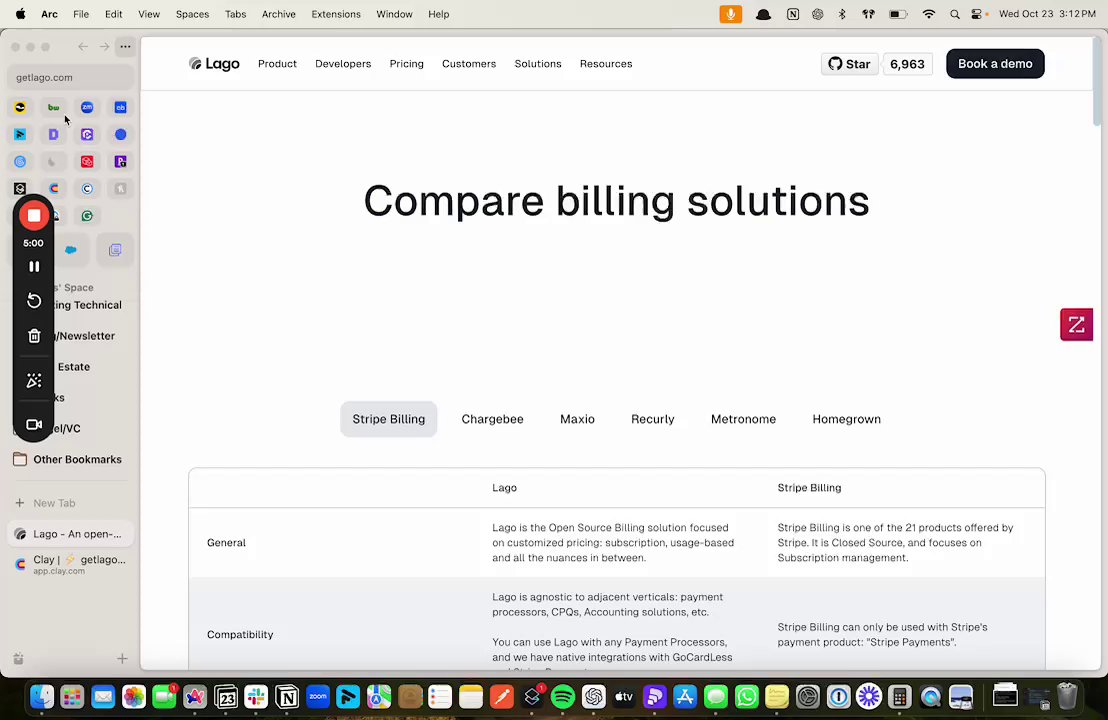
Task: Open Slack from the dock
Action: [256, 697]
